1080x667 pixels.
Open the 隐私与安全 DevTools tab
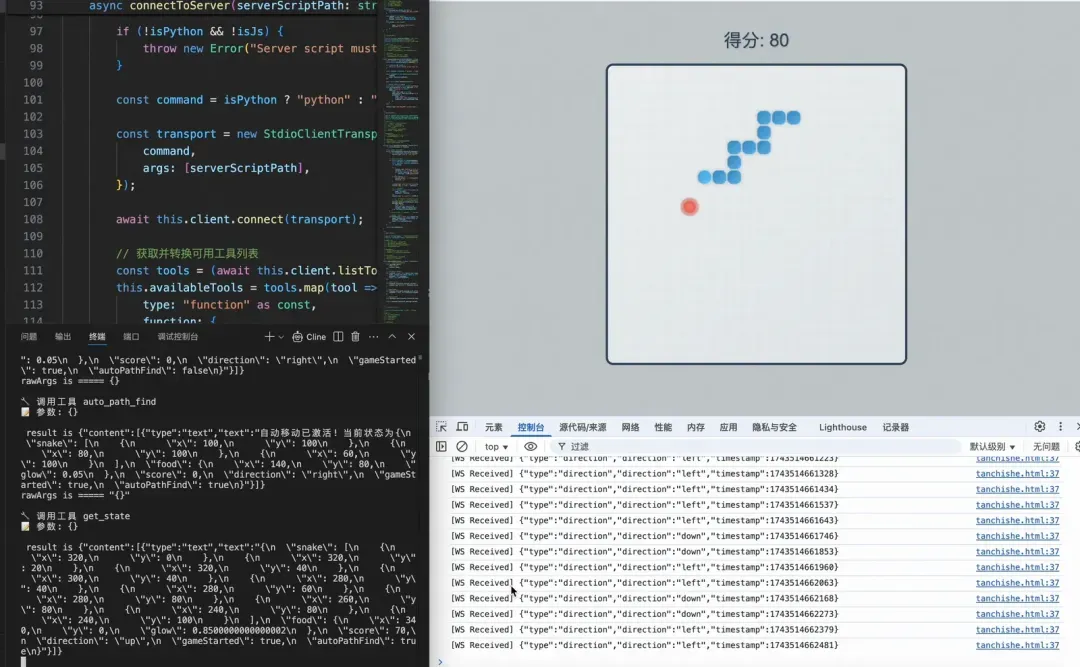[775, 427]
